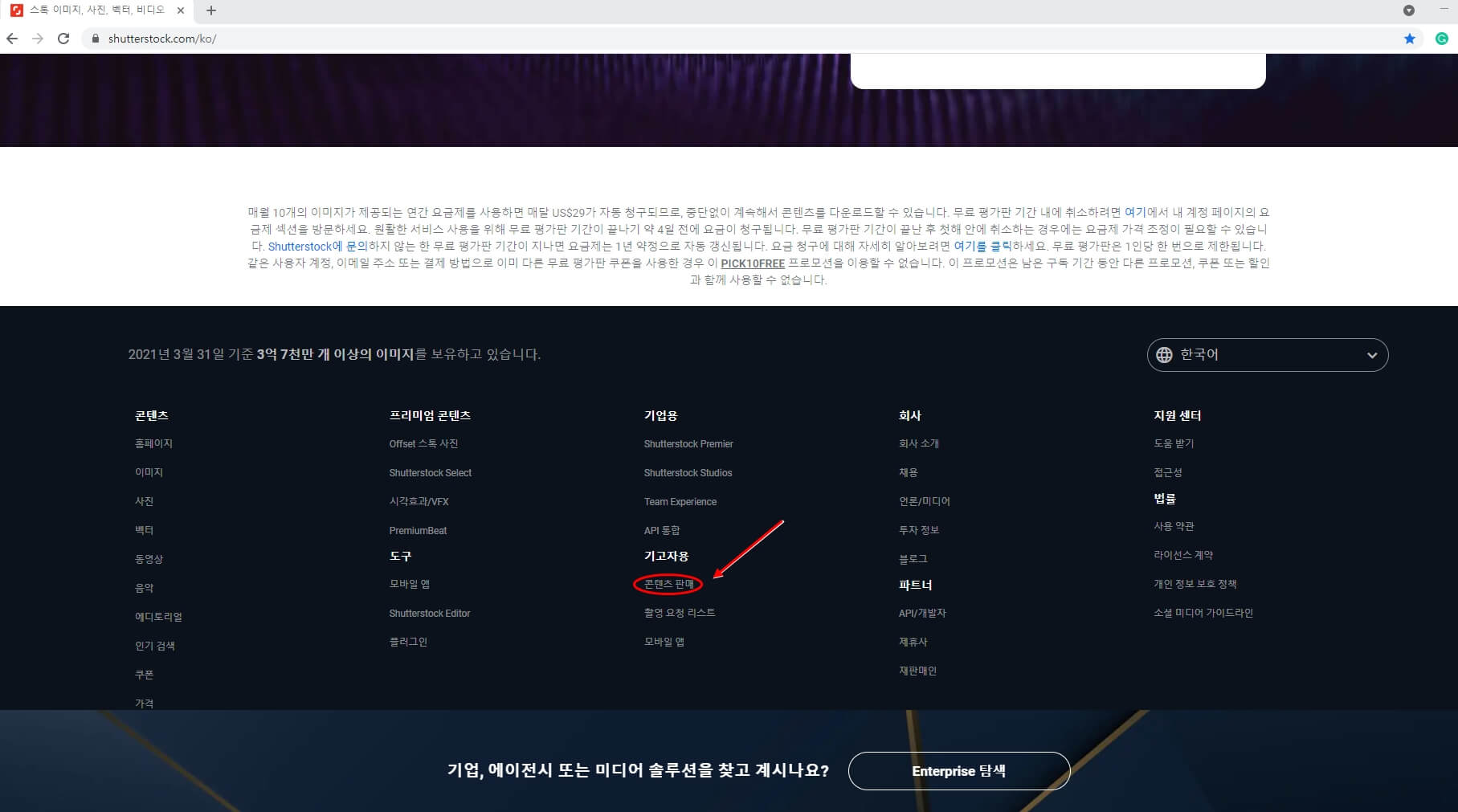The width and height of the screenshot is (1458, 812).
Task: Open 모바일 앱 link under 도구
Action: click(409, 584)
